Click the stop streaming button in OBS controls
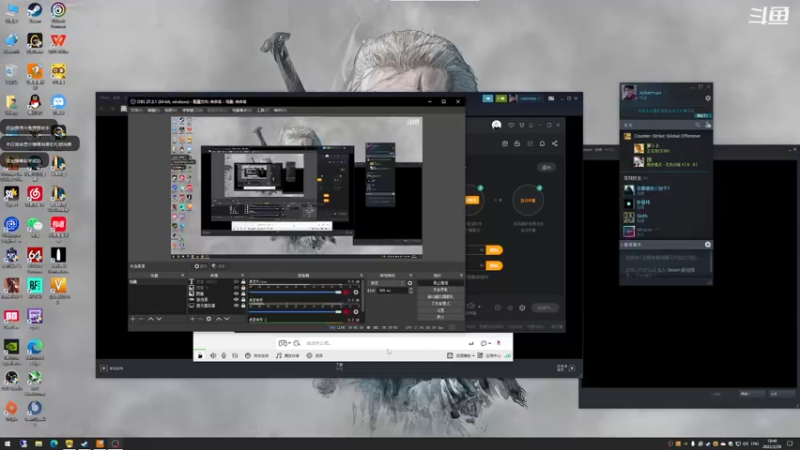The width and height of the screenshot is (800, 450). coord(440,283)
